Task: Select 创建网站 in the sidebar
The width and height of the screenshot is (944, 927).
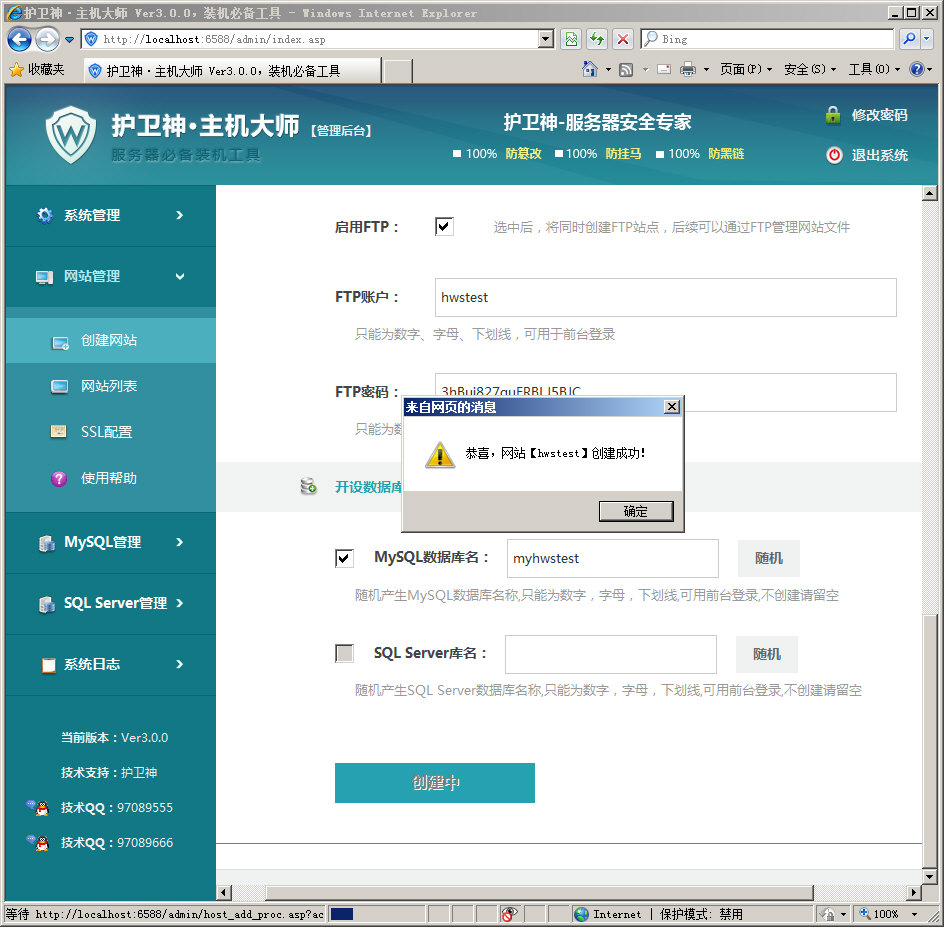Action: [x=111, y=341]
